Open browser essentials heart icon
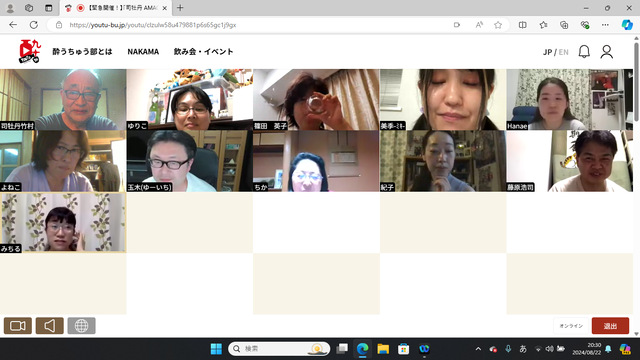The width and height of the screenshot is (640, 360). (585, 25)
